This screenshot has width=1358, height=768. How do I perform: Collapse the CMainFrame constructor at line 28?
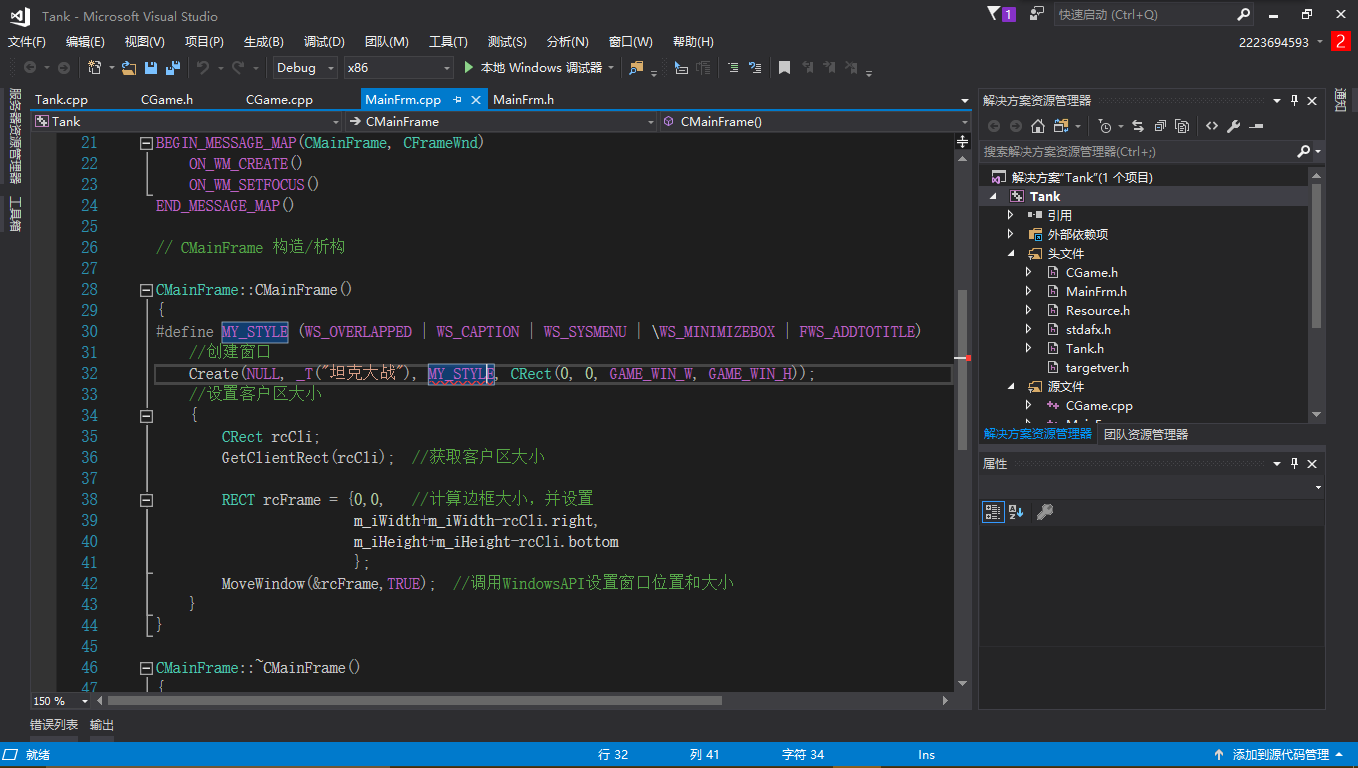point(147,290)
